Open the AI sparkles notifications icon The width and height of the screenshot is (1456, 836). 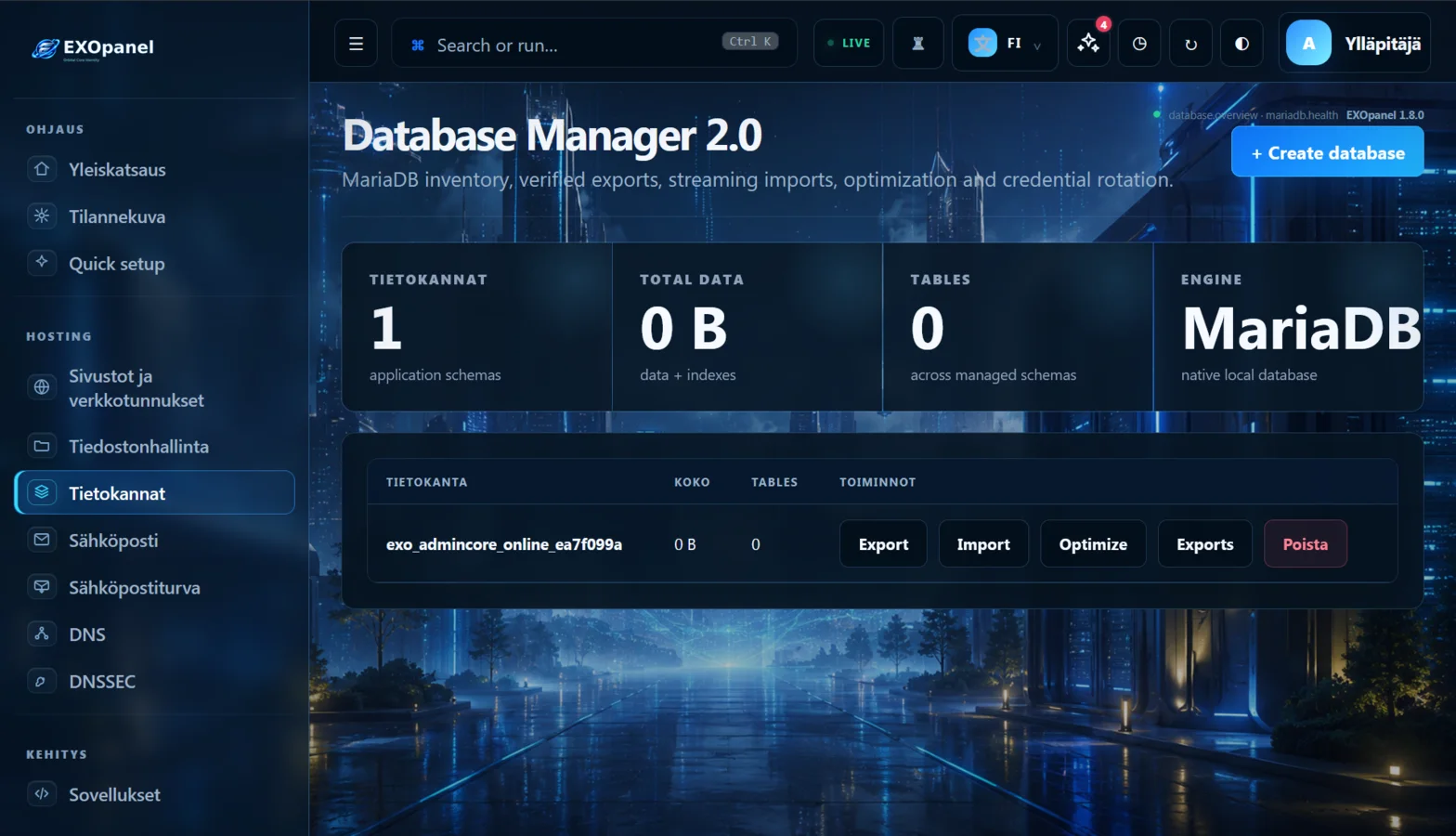click(1088, 44)
